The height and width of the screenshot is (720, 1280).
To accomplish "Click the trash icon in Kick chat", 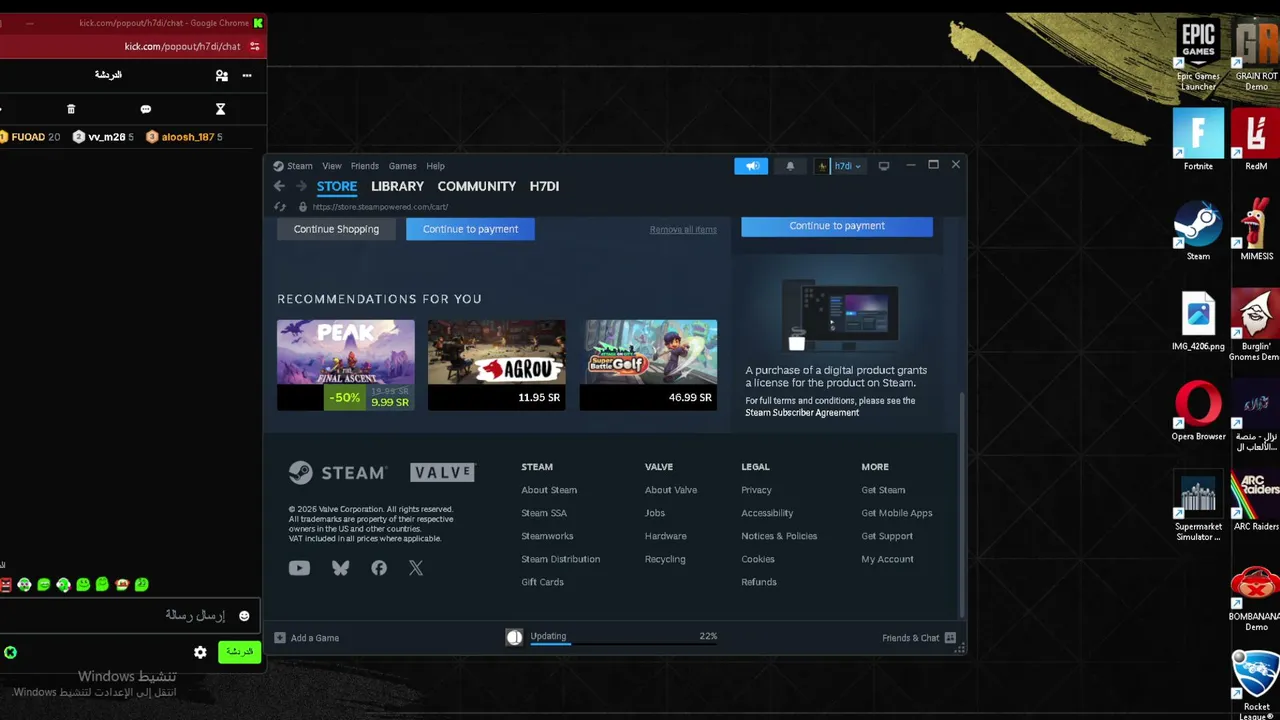I will point(71,109).
